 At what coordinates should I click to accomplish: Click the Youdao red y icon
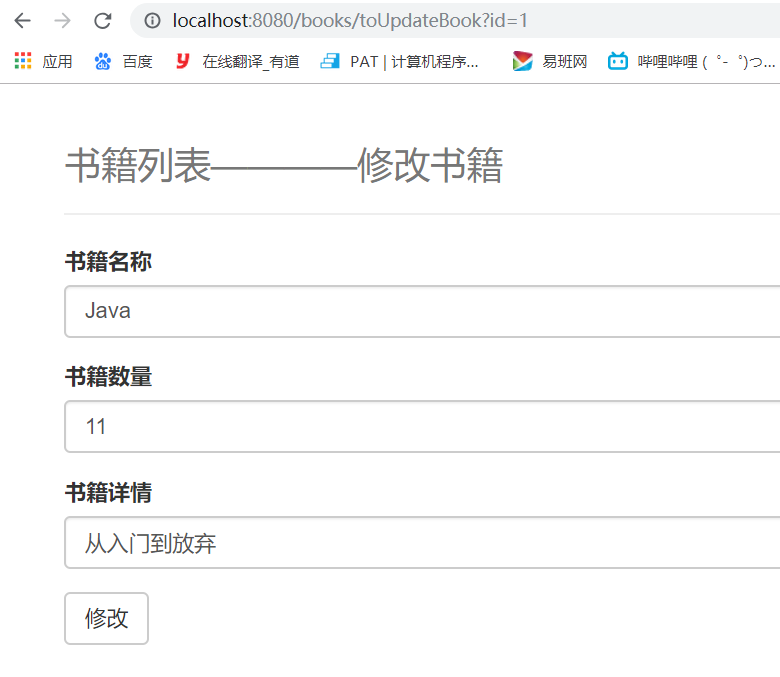[183, 61]
